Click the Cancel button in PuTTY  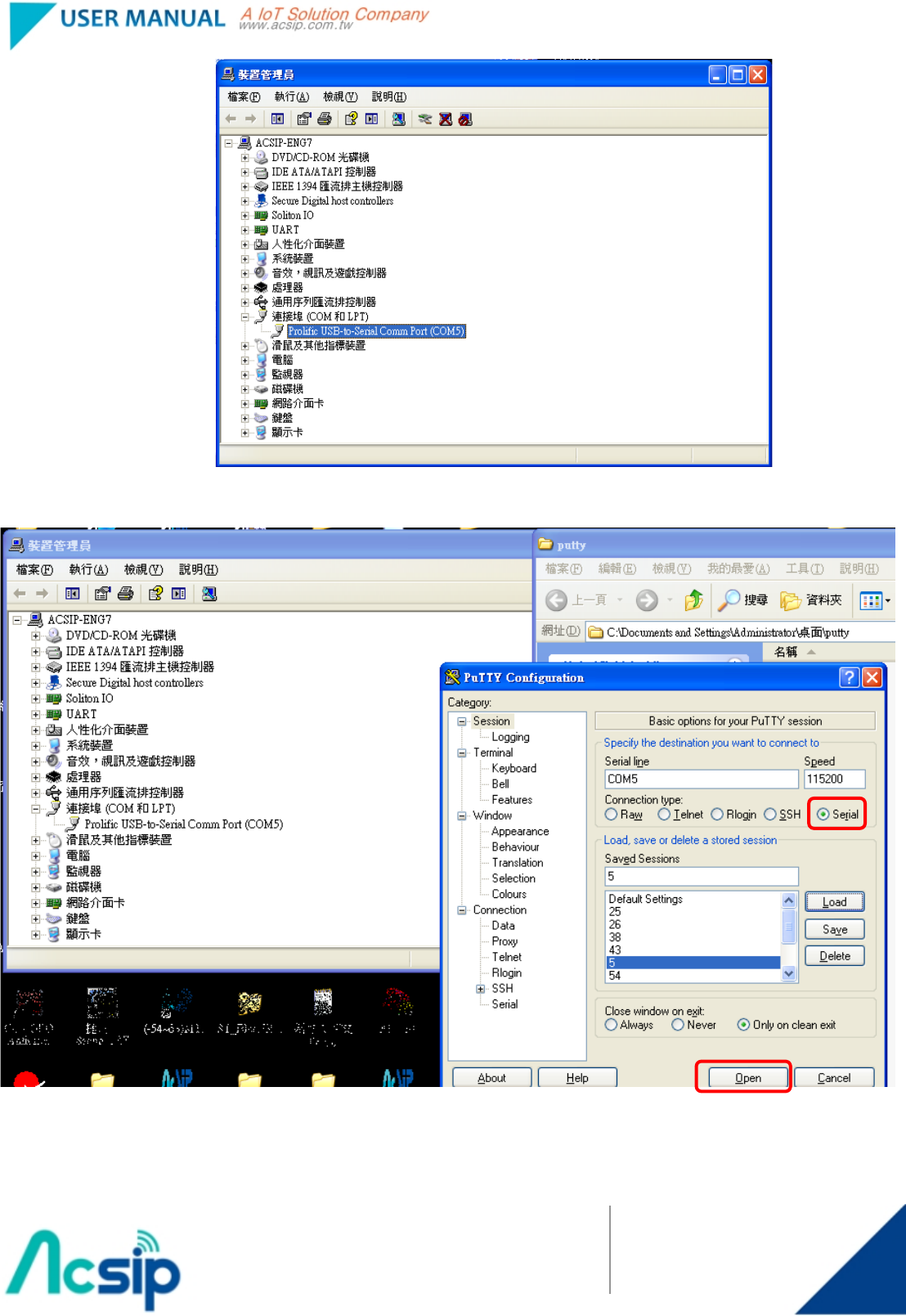tap(834, 1078)
